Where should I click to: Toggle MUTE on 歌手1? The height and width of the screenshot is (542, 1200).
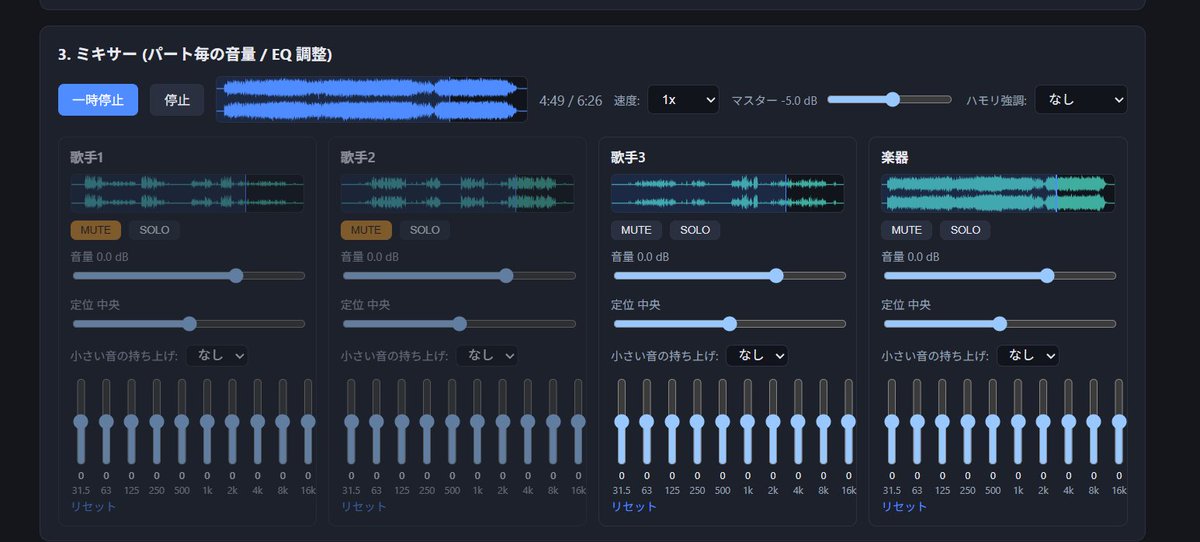(x=96, y=230)
